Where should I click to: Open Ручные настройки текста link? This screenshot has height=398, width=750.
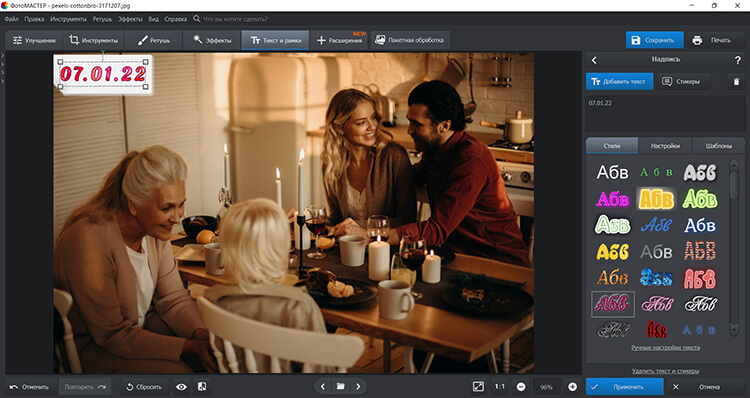(665, 348)
